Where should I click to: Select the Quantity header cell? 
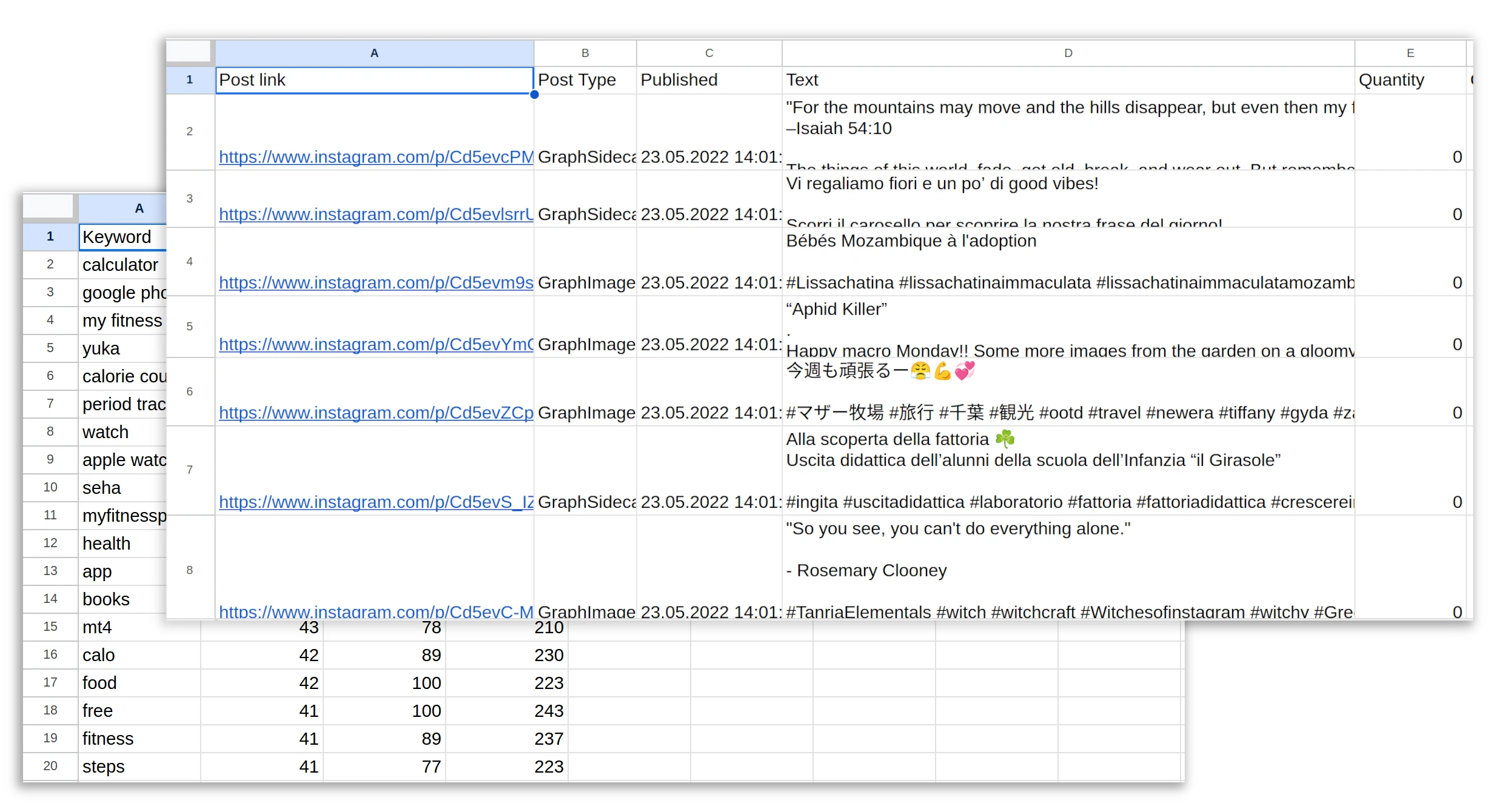(x=1392, y=79)
